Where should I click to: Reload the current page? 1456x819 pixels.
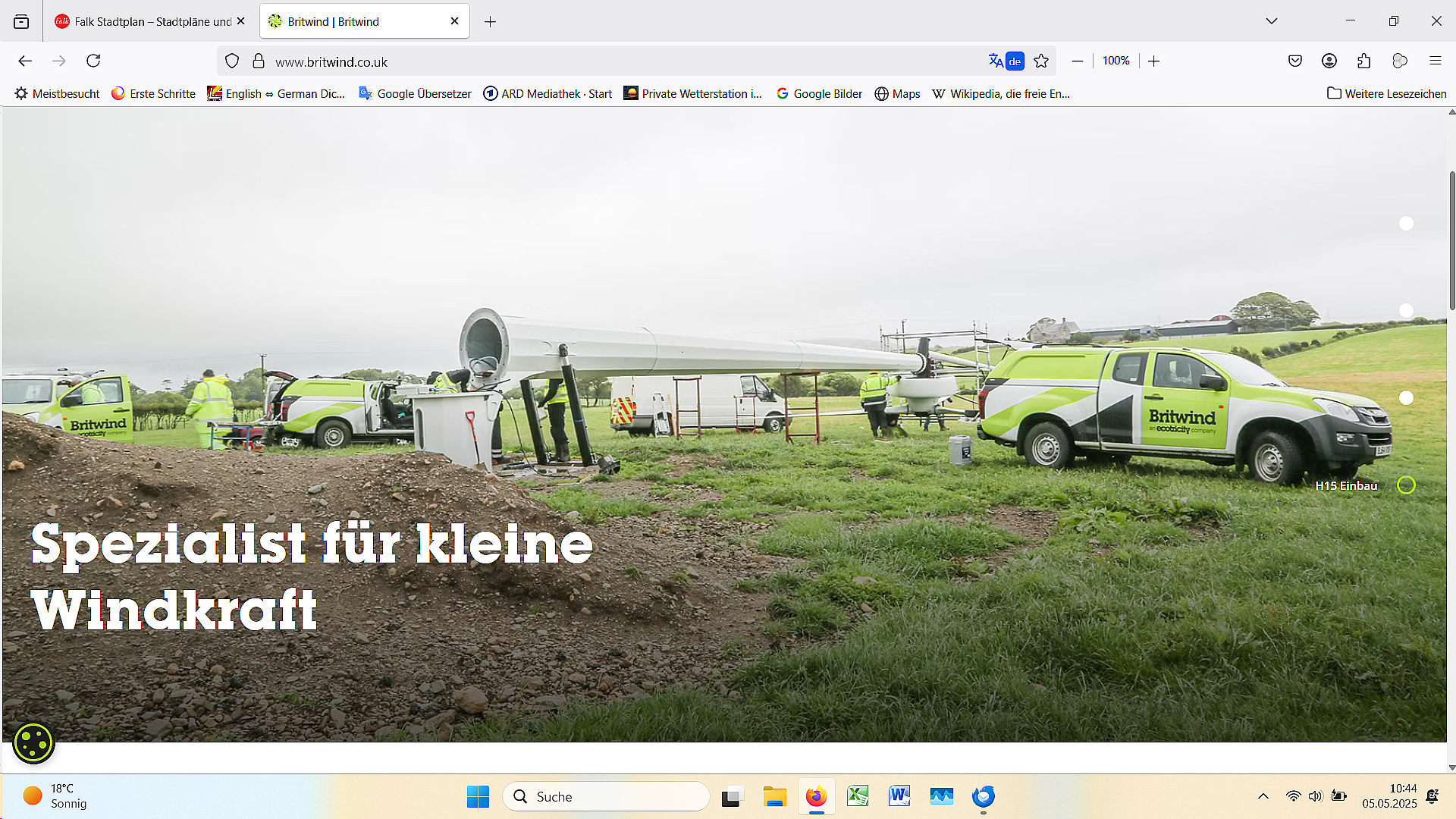tap(93, 61)
